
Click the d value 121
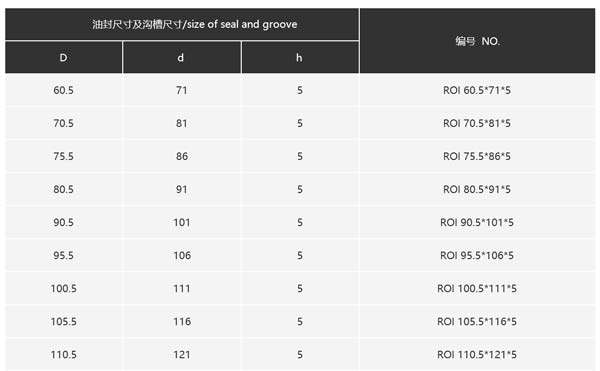(182, 355)
